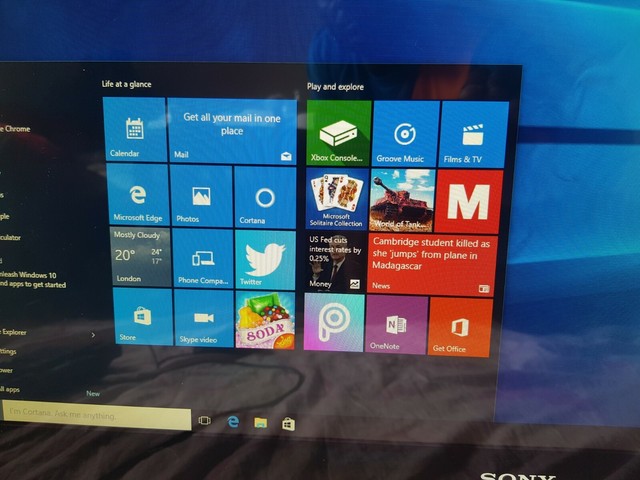Open the OneNote tile

point(396,324)
